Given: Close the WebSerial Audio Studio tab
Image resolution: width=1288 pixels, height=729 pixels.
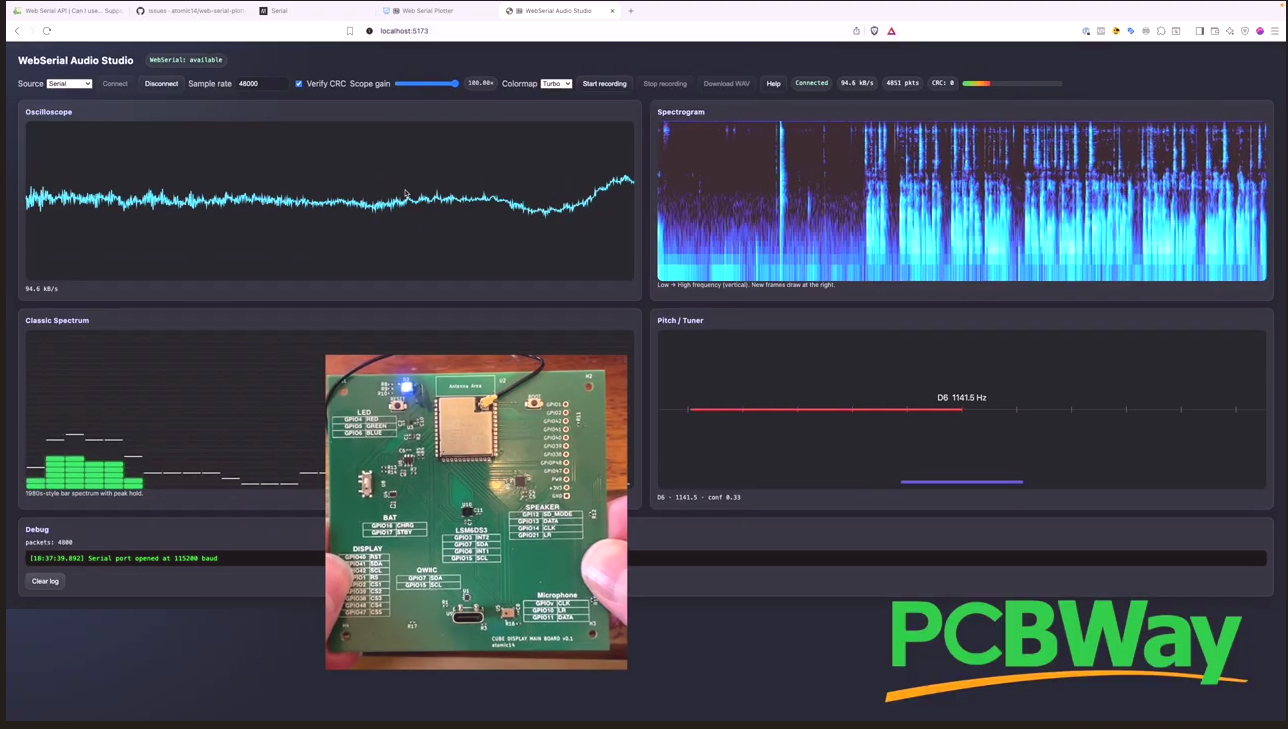Looking at the screenshot, I should [x=613, y=11].
